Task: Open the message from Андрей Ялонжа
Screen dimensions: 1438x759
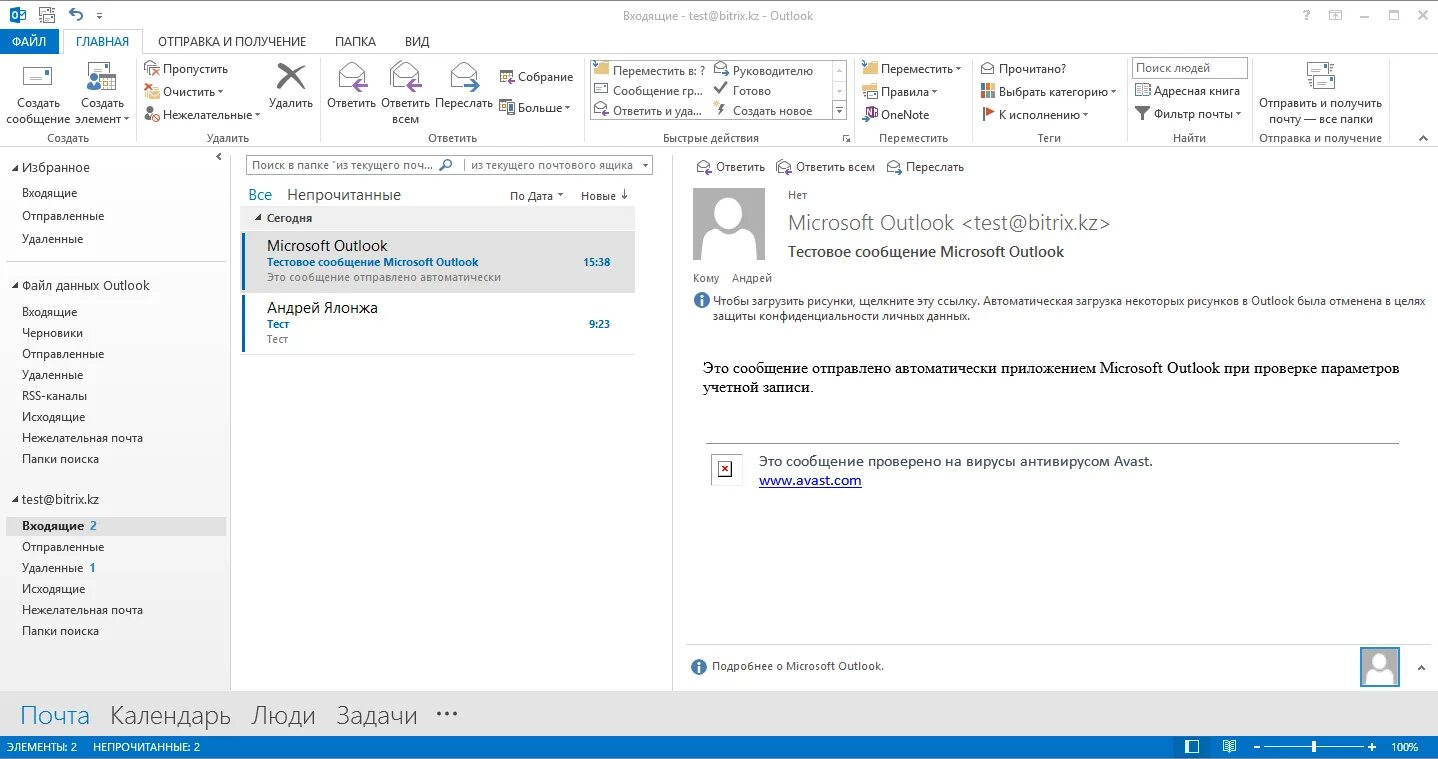Action: point(438,323)
